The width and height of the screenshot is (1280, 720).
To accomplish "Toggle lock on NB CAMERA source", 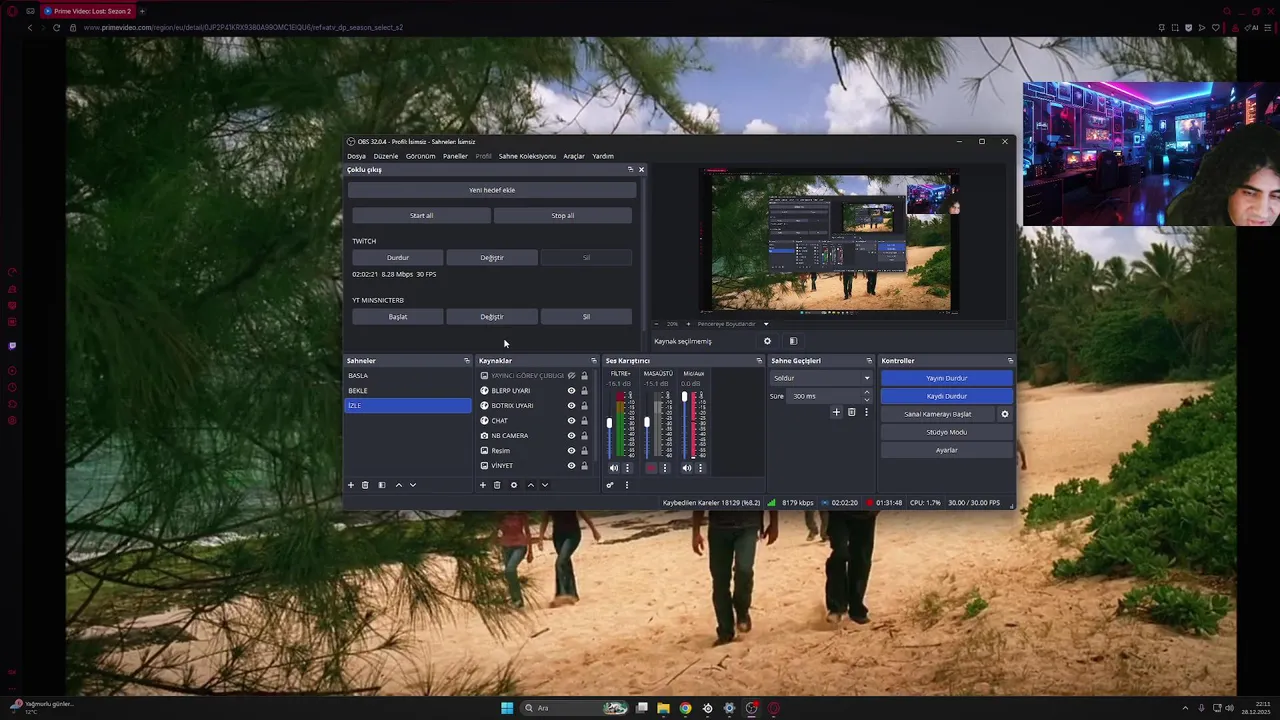I will [x=584, y=436].
